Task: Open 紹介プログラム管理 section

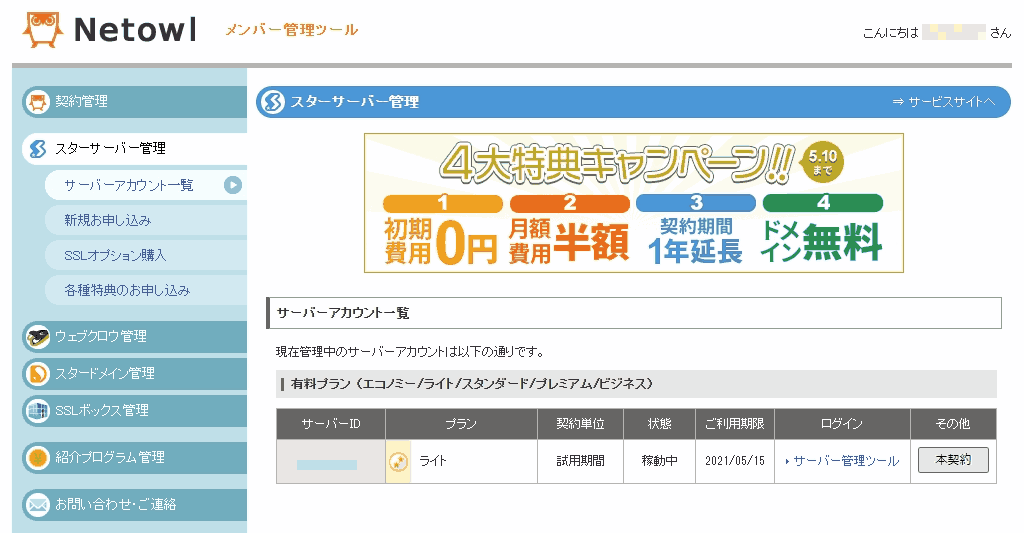Action: [135, 458]
